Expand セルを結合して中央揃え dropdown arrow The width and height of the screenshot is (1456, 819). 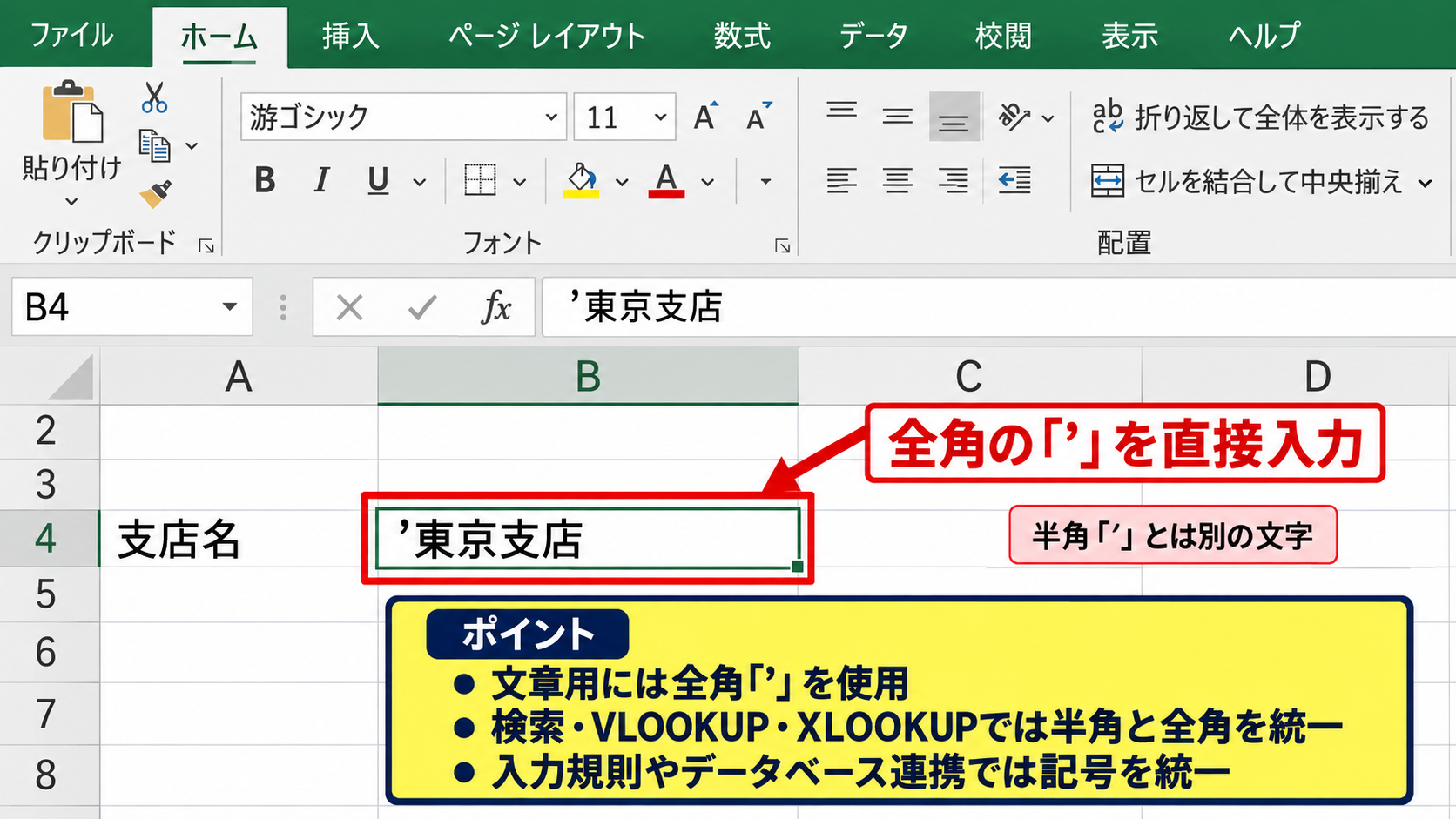pos(1426,183)
